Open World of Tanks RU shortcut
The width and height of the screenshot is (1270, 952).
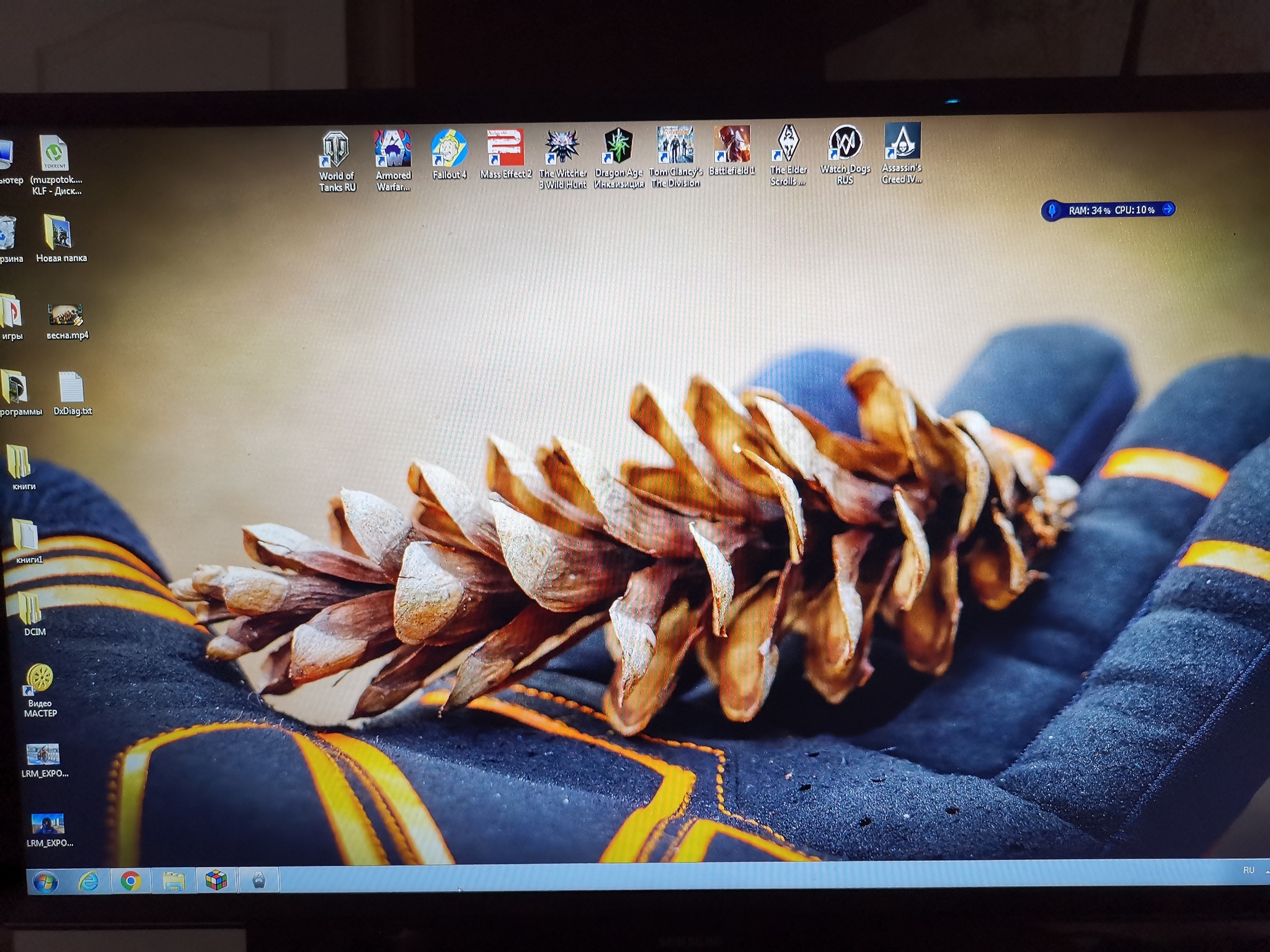click(335, 151)
